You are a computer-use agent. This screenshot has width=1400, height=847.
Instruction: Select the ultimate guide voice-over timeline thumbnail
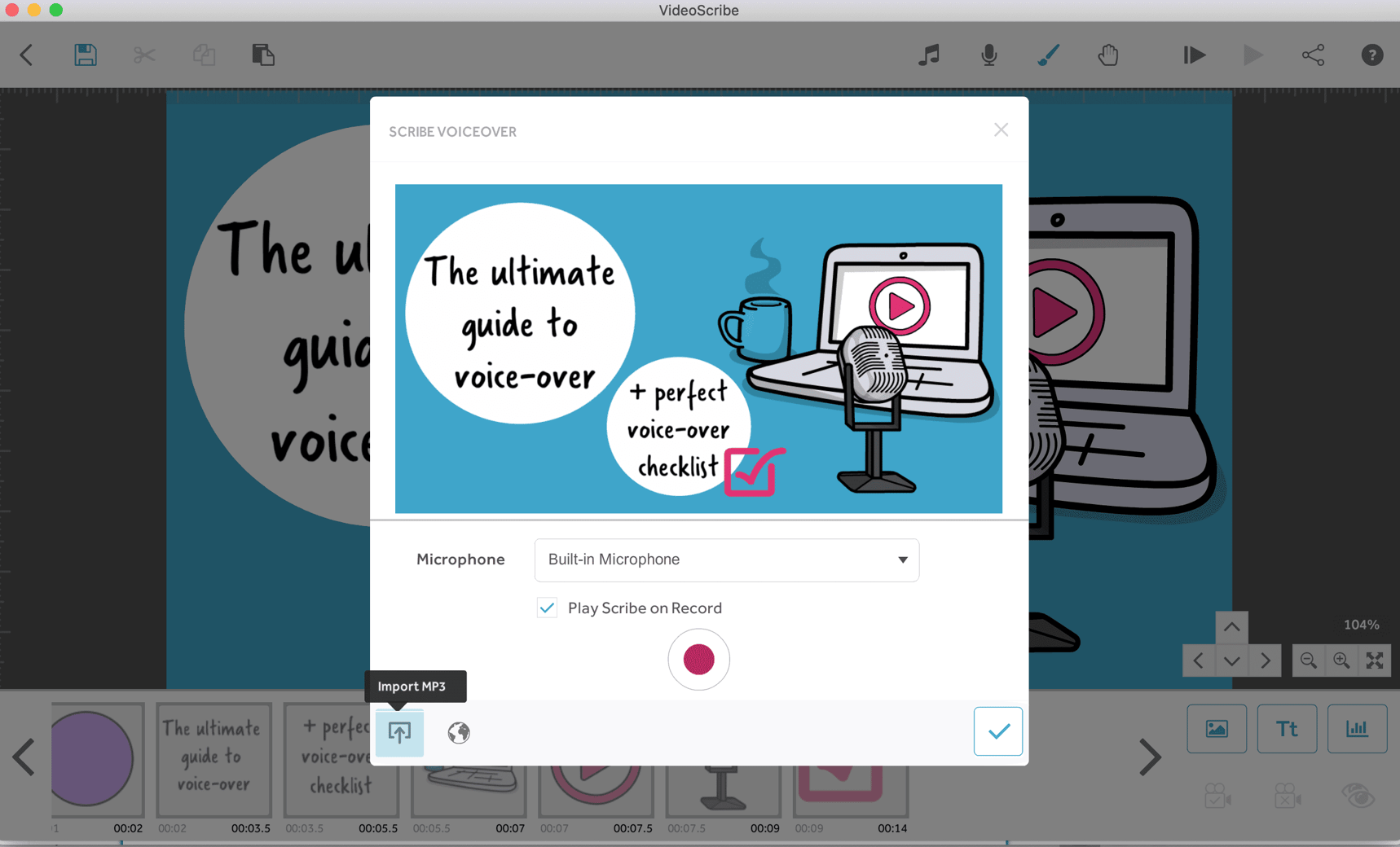pos(213,759)
